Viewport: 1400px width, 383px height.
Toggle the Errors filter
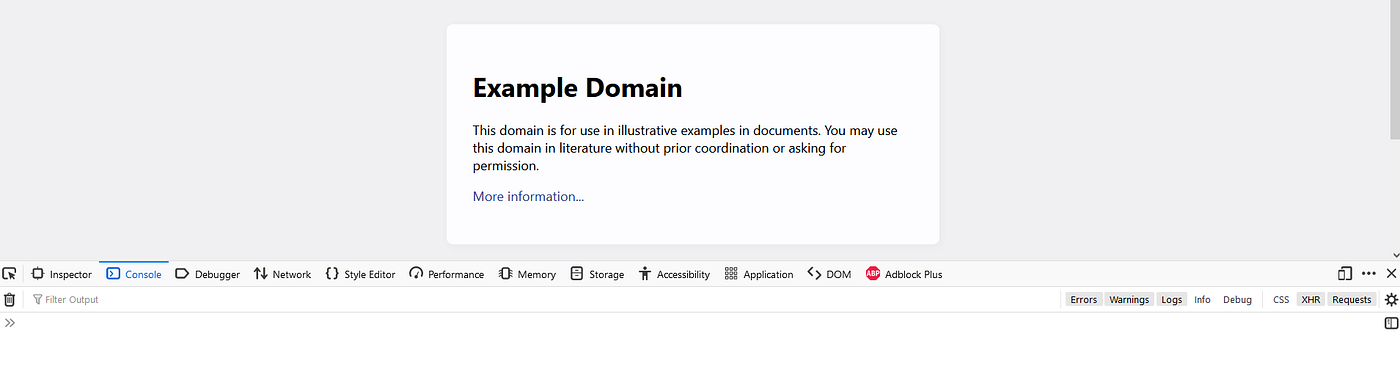tap(1083, 299)
